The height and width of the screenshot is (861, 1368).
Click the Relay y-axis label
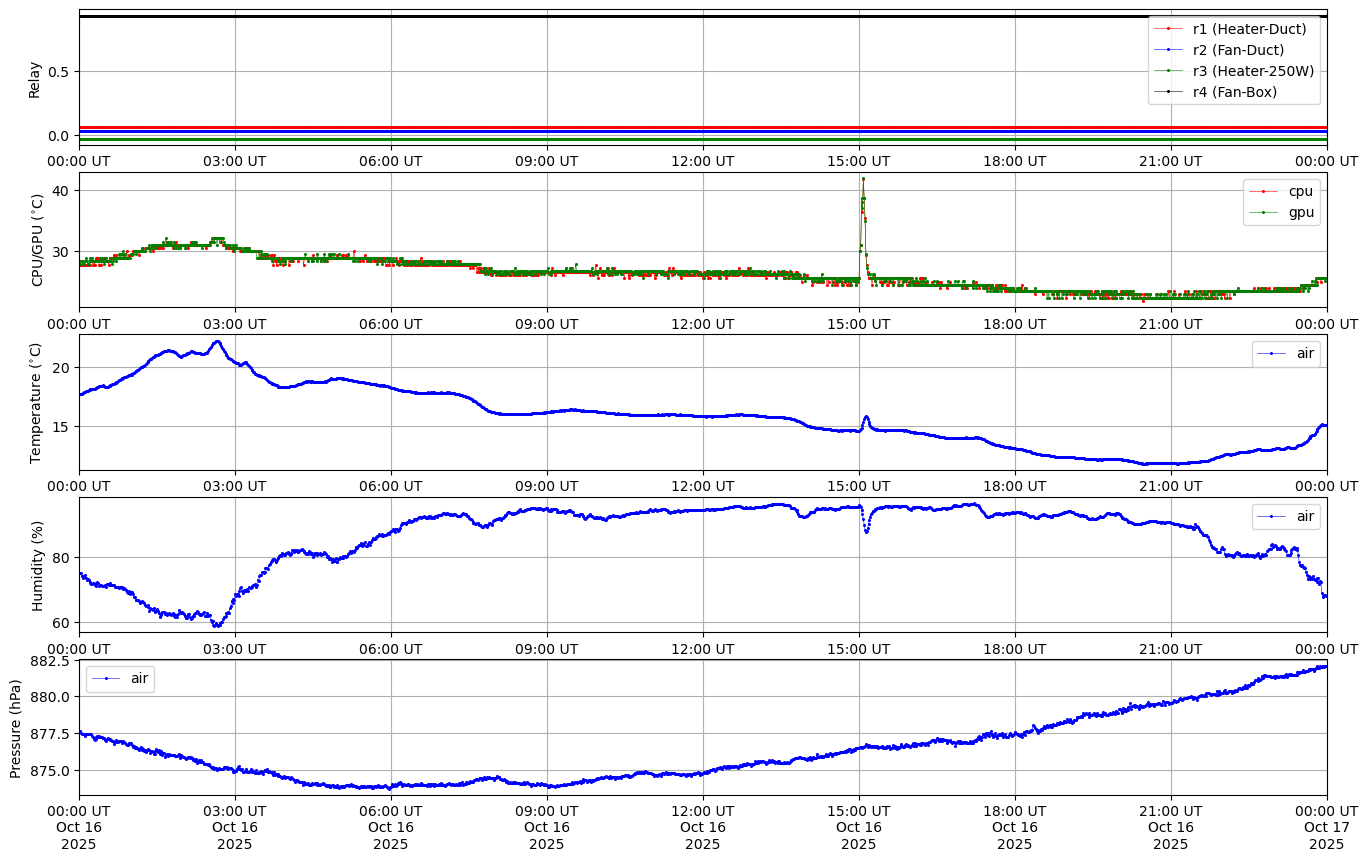coord(35,79)
